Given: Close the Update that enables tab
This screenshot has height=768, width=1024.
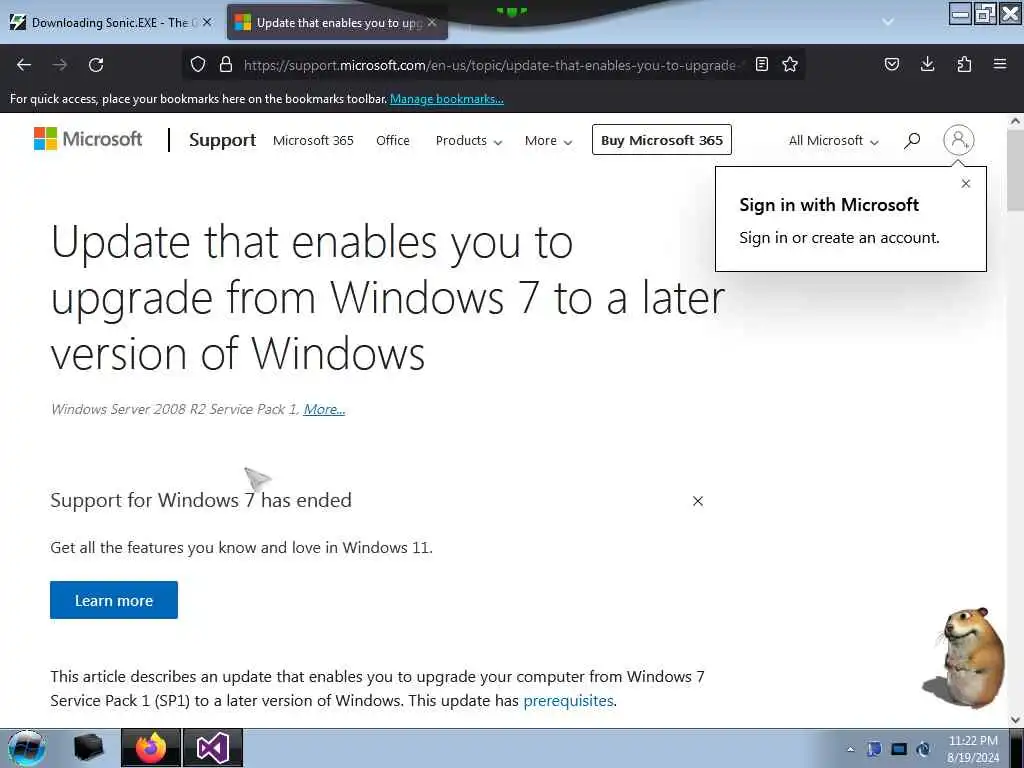Looking at the screenshot, I should tap(432, 22).
